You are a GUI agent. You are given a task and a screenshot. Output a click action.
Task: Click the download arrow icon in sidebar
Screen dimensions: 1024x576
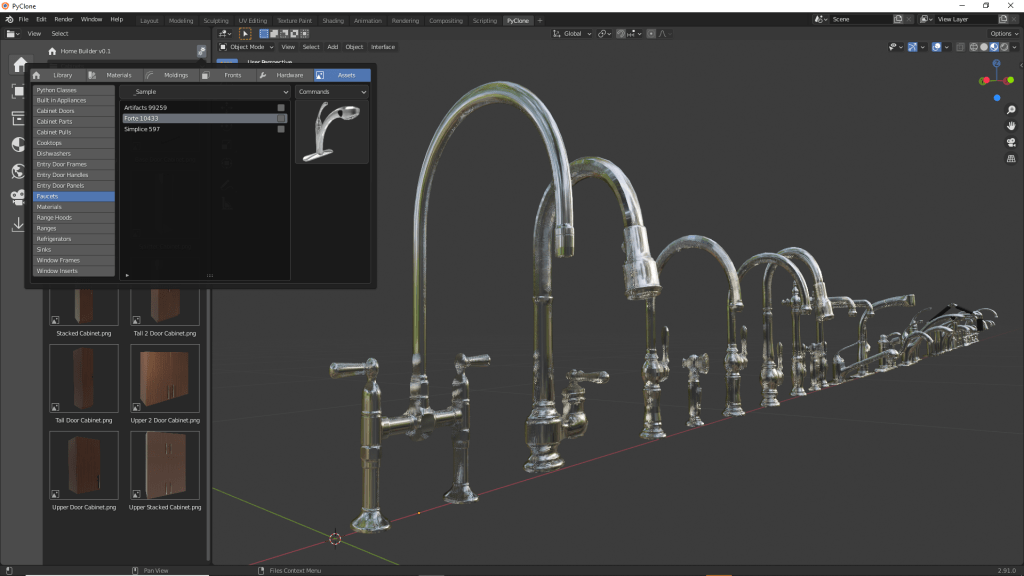(x=18, y=225)
